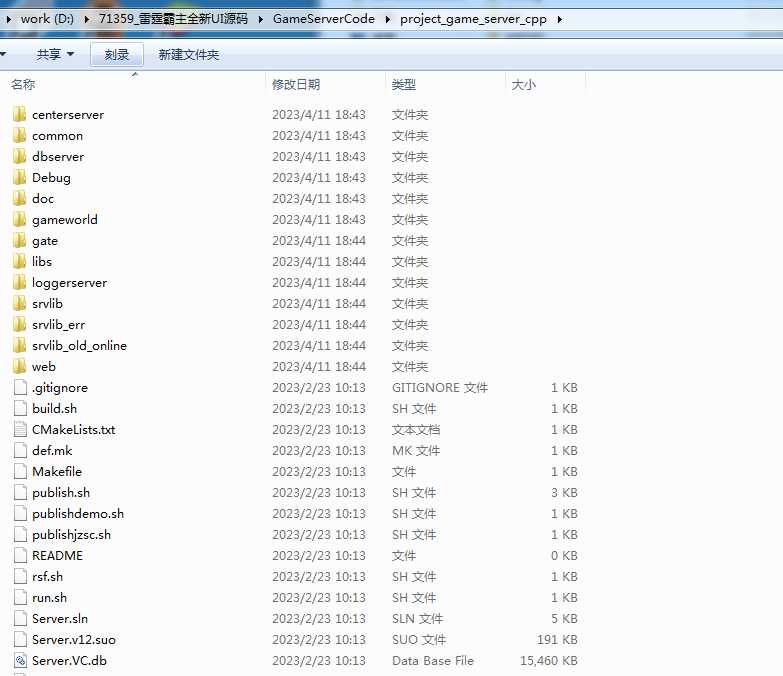This screenshot has height=676, width=783.
Task: Select the loggerserver folder icon
Action: 20,283
